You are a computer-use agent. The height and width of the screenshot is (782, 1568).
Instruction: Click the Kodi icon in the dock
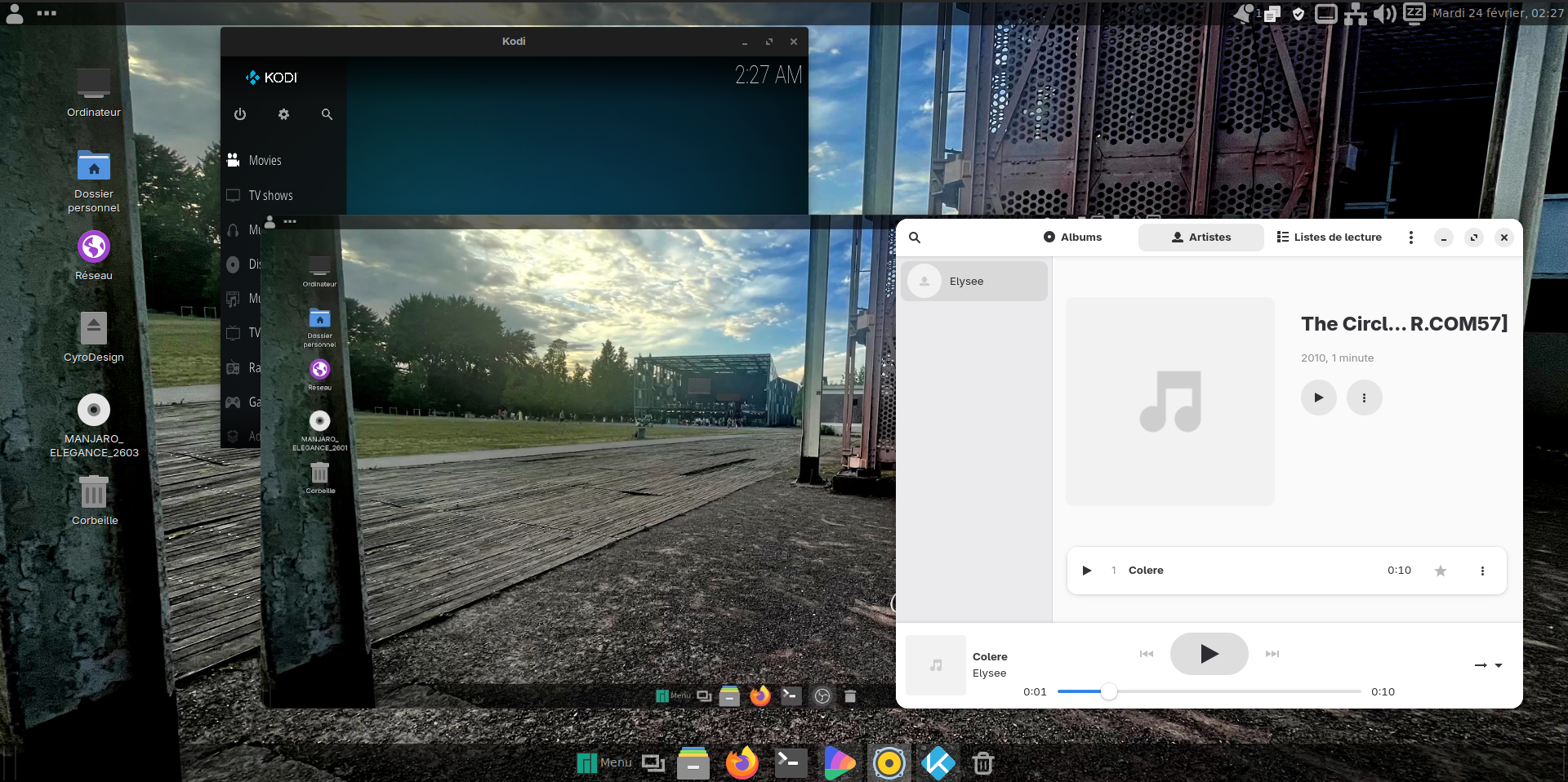pyautogui.click(x=938, y=763)
